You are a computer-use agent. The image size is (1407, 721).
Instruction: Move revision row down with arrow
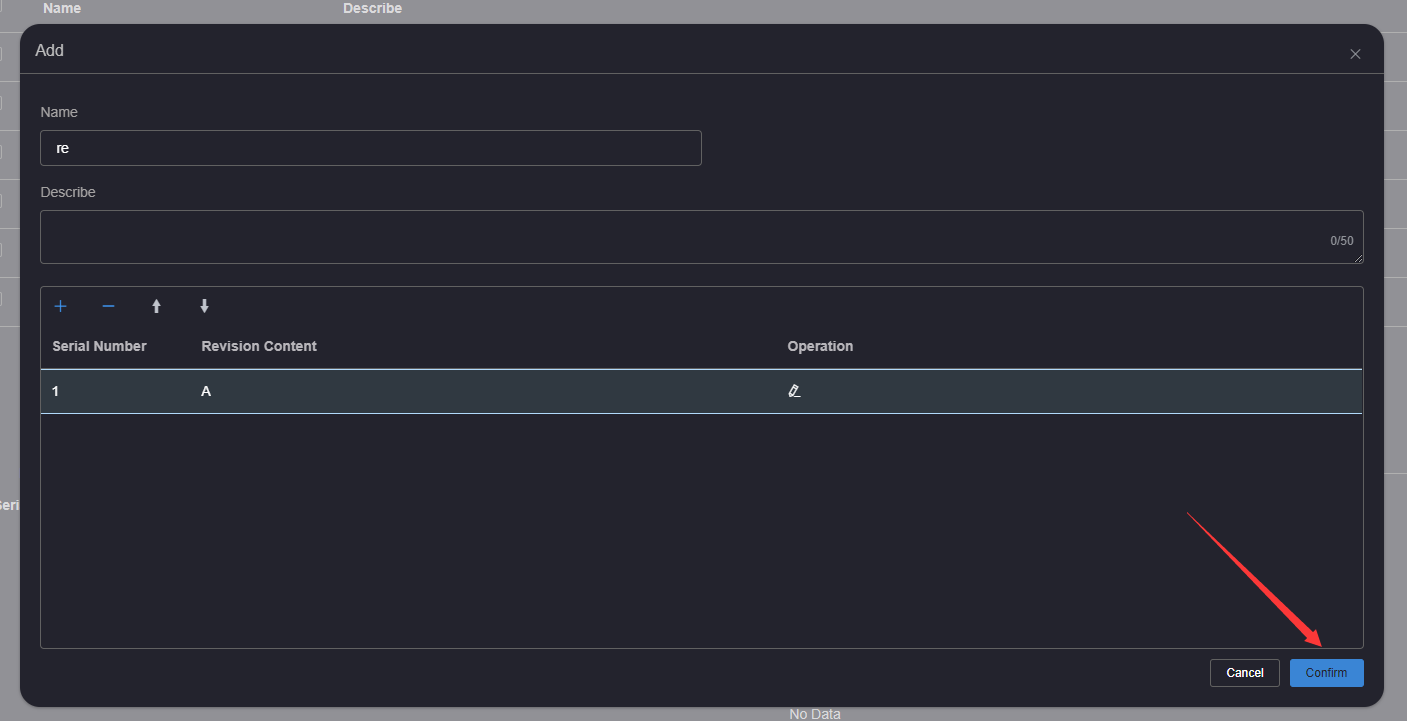204,306
